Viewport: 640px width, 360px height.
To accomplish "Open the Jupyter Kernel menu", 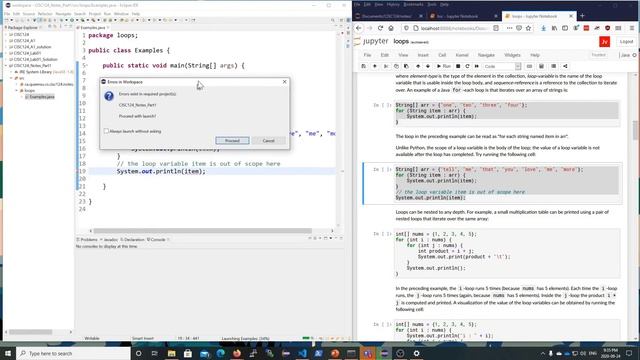I will click(462, 55).
